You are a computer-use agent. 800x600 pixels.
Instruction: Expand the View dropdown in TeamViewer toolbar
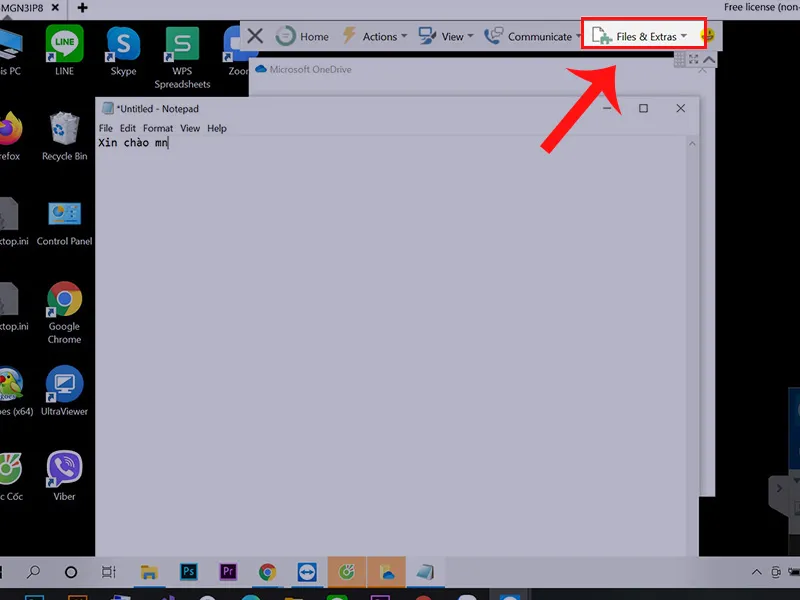click(x=470, y=37)
